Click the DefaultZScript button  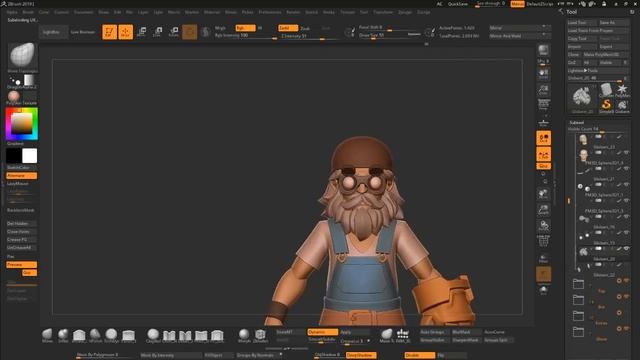coord(540,4)
